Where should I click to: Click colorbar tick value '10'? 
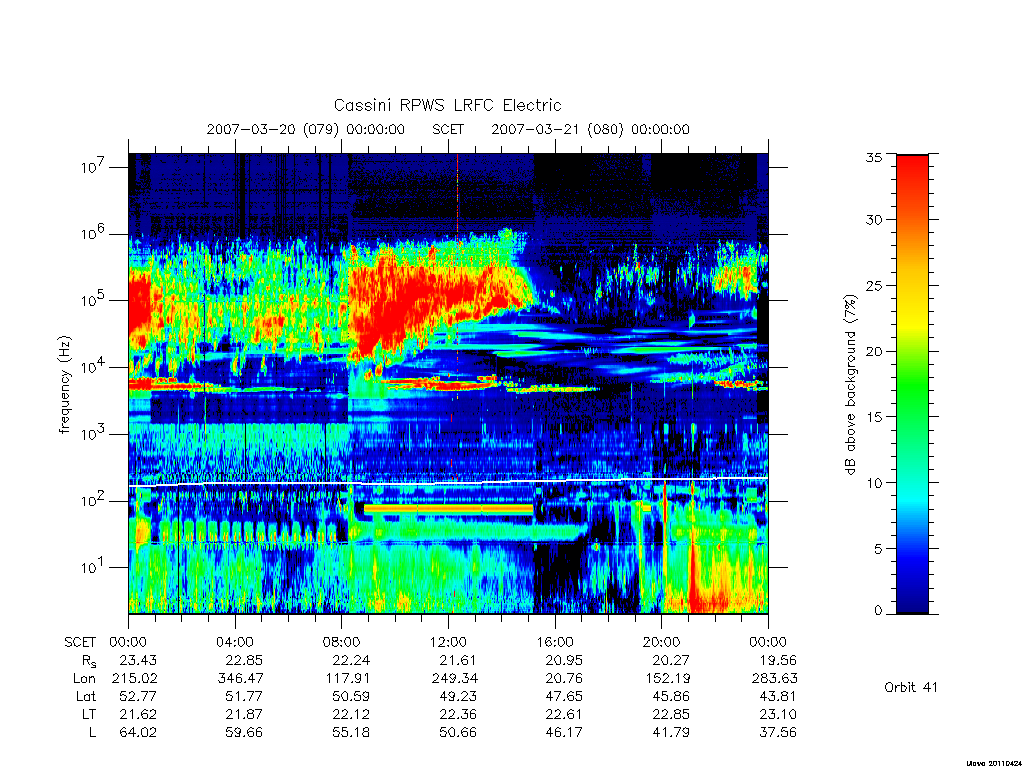click(x=873, y=483)
